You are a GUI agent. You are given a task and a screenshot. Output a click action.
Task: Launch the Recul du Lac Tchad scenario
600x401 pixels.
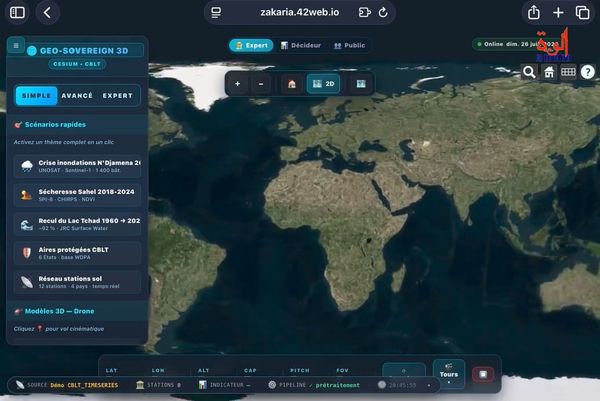(x=77, y=224)
